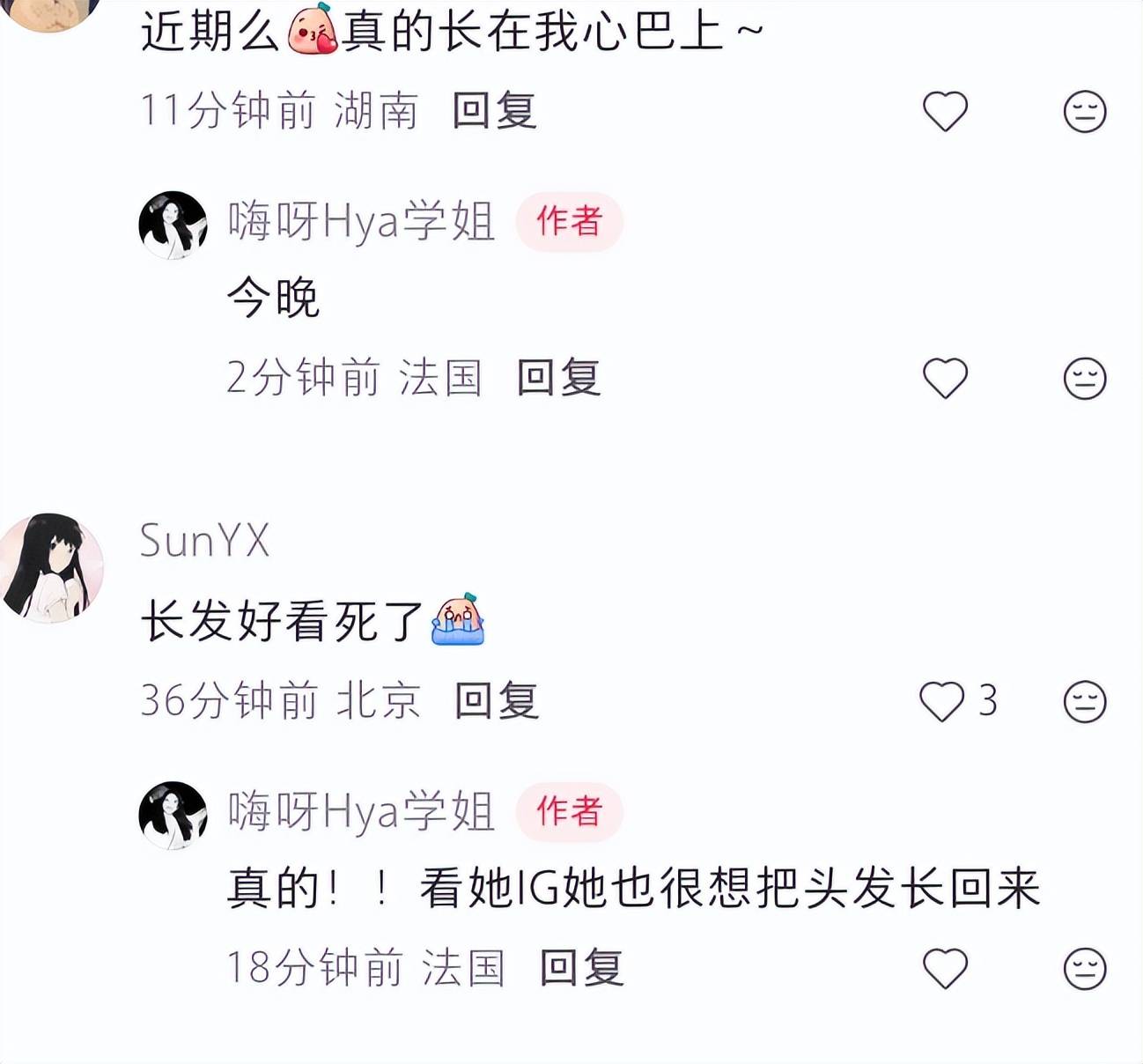Image resolution: width=1143 pixels, height=1064 pixels.
Task: Tap the dislike face on the 18分钟前 reply
Action: pyautogui.click(x=1084, y=969)
